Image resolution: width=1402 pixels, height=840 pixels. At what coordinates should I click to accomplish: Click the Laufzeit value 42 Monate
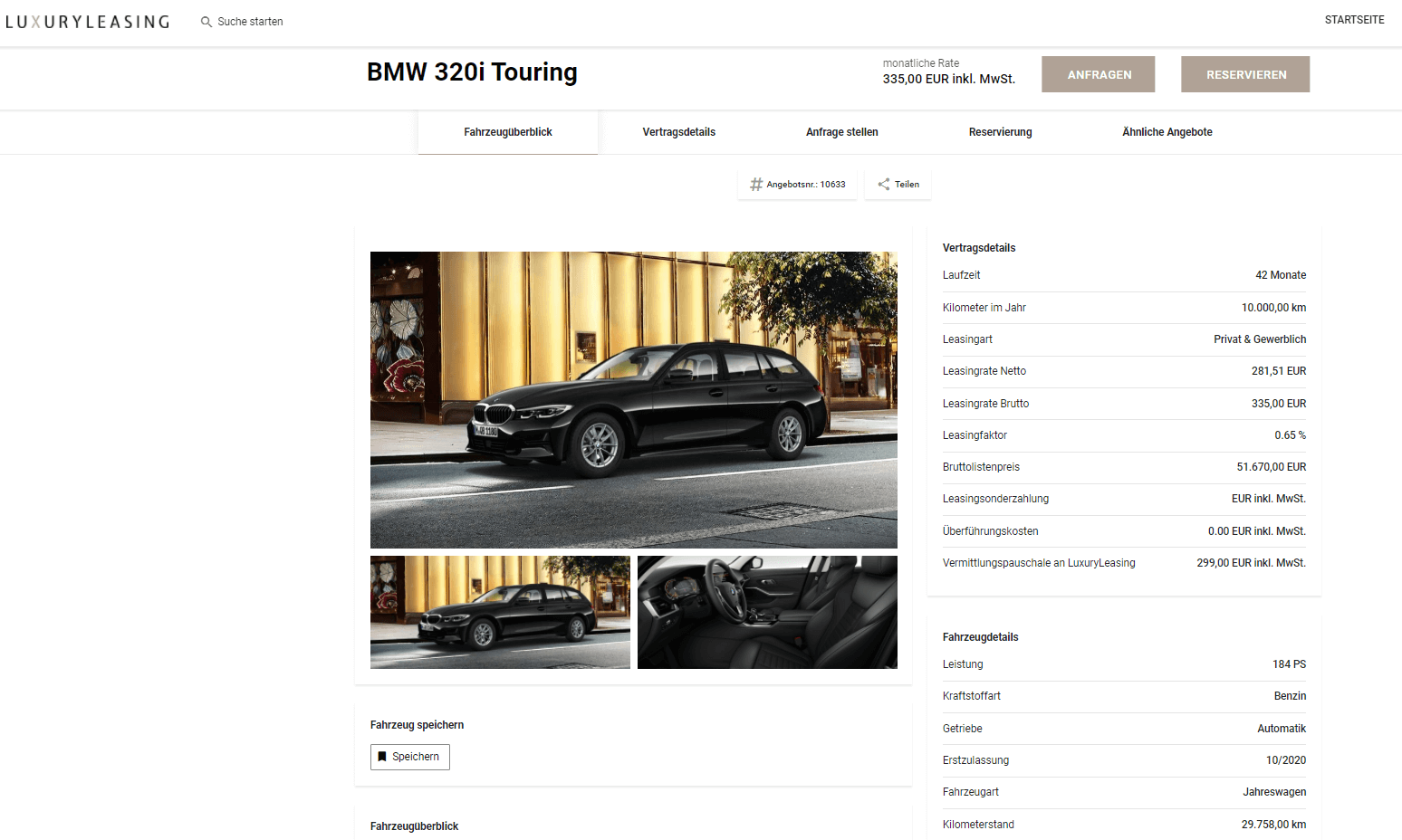1281,275
